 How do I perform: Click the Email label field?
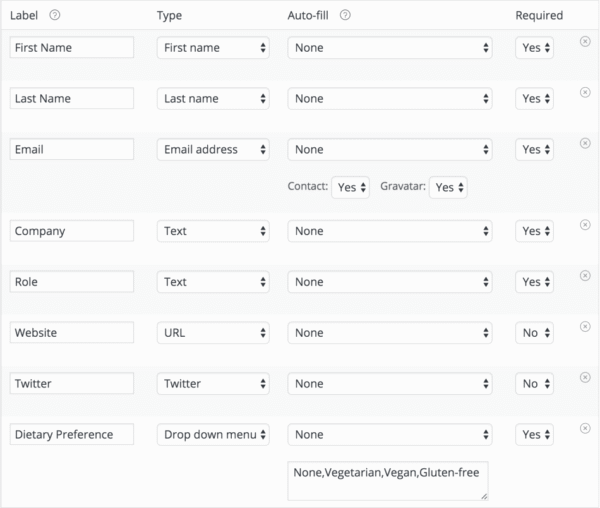[72, 149]
